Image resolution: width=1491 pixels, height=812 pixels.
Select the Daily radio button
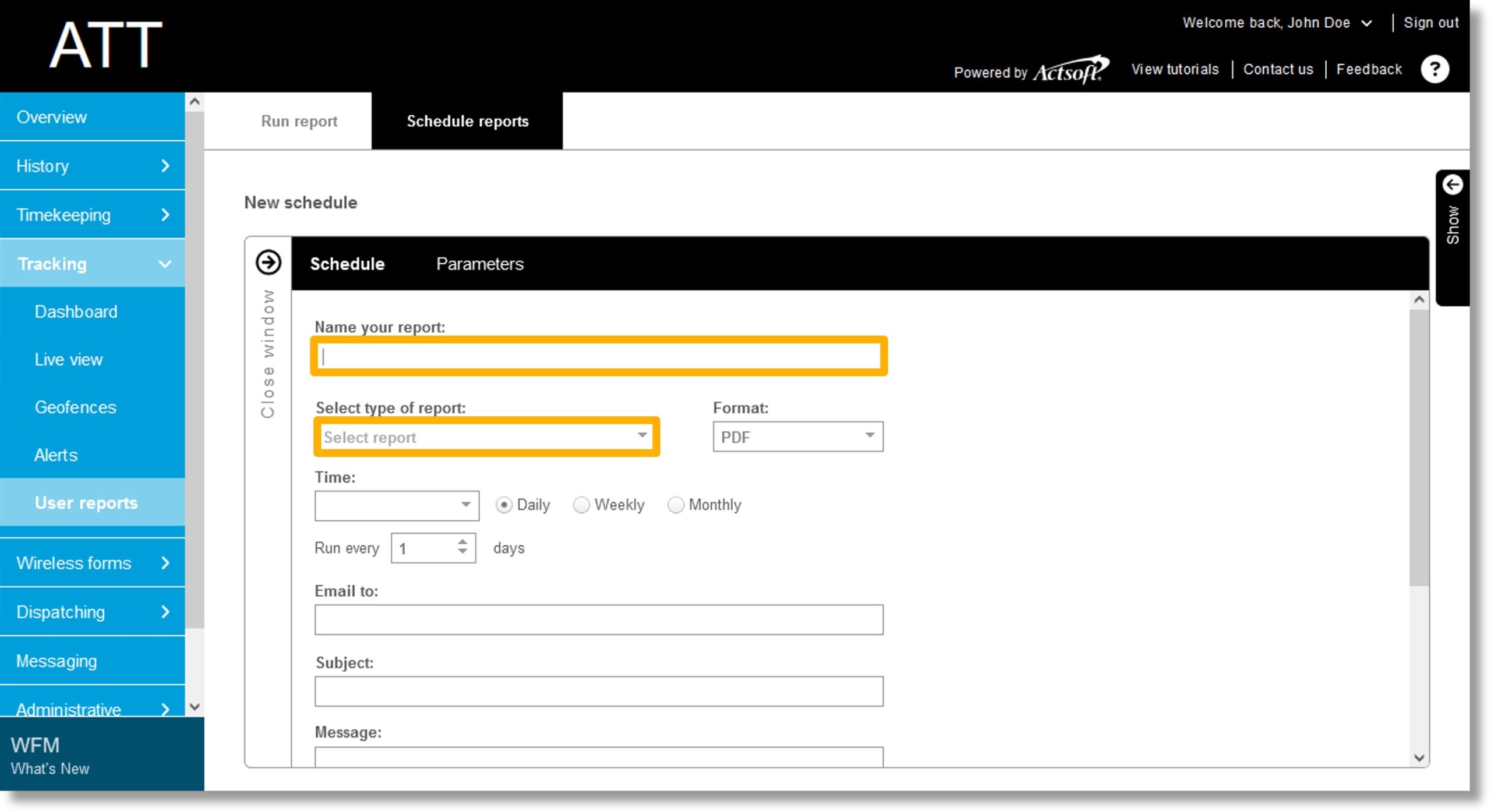pyautogui.click(x=502, y=505)
